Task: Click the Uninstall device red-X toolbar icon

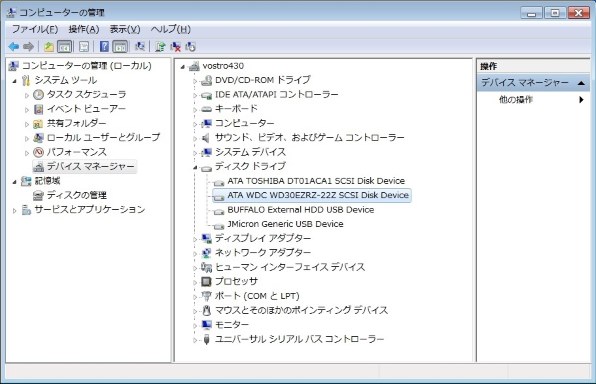Action: click(175, 47)
